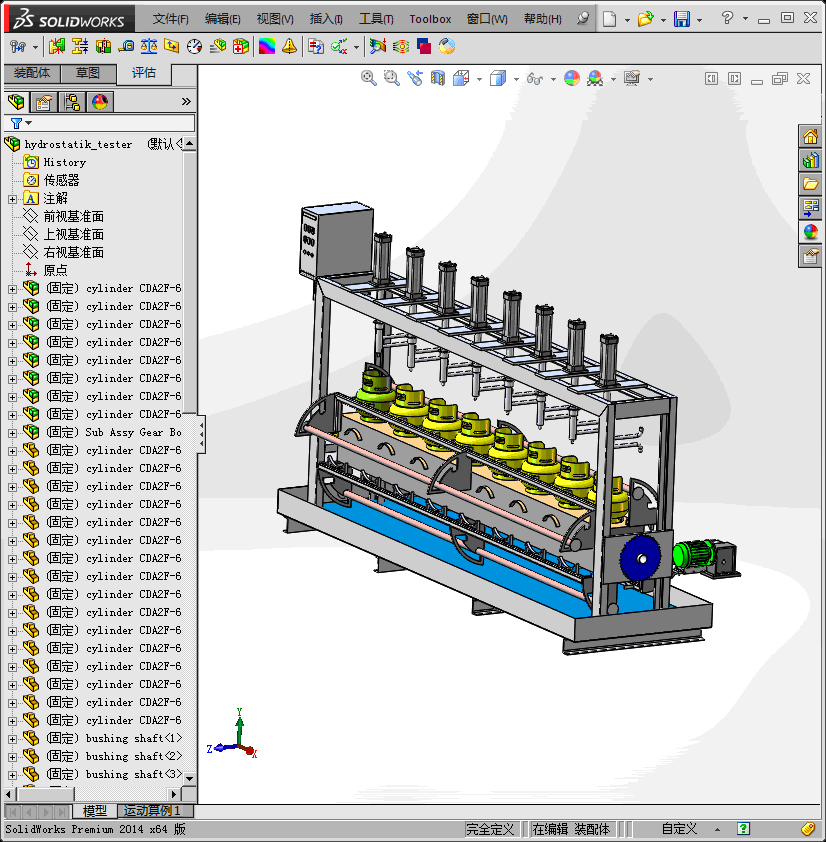Launch SimulationXpress analysis wizard
Viewport: 826px width, 842px height.
click(x=378, y=47)
